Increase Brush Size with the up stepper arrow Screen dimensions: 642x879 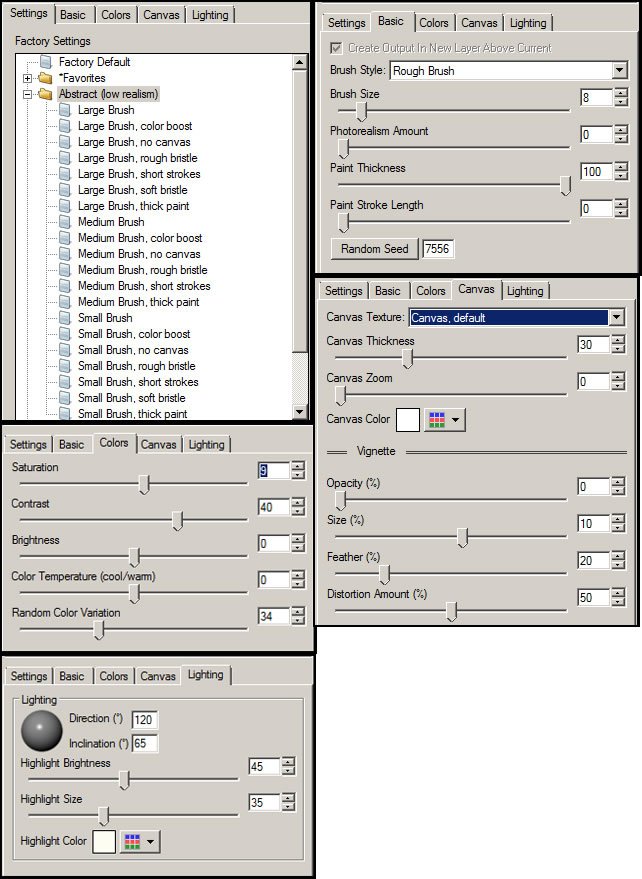click(621, 93)
